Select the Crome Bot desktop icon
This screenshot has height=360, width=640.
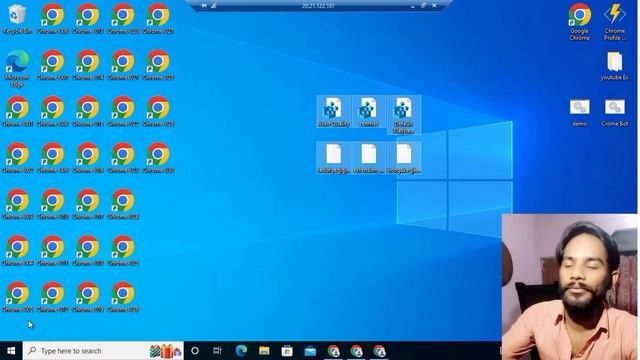615,113
